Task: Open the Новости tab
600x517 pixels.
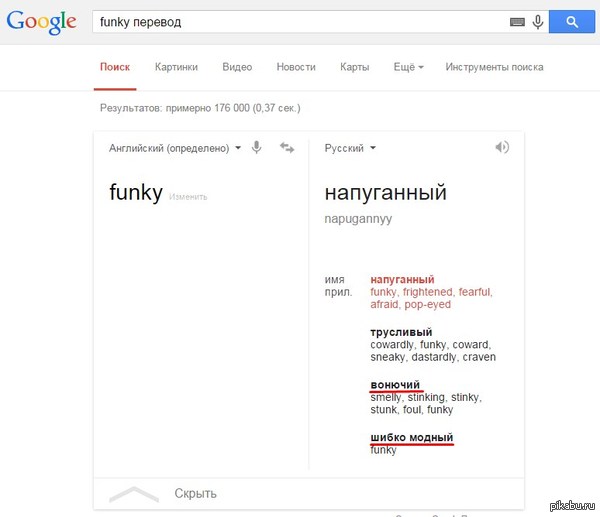Action: point(296,67)
